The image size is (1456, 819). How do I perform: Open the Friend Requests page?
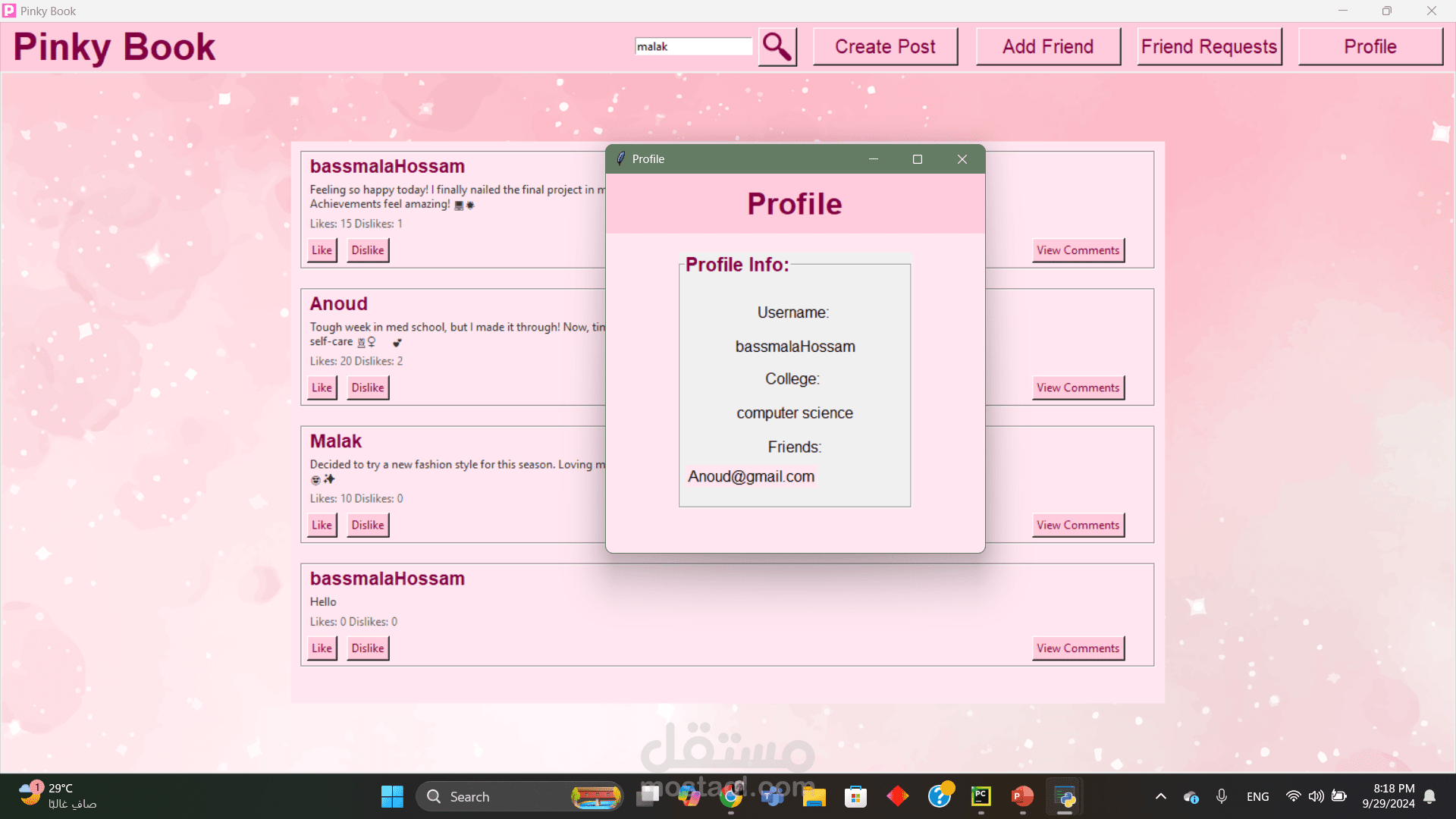tap(1210, 47)
